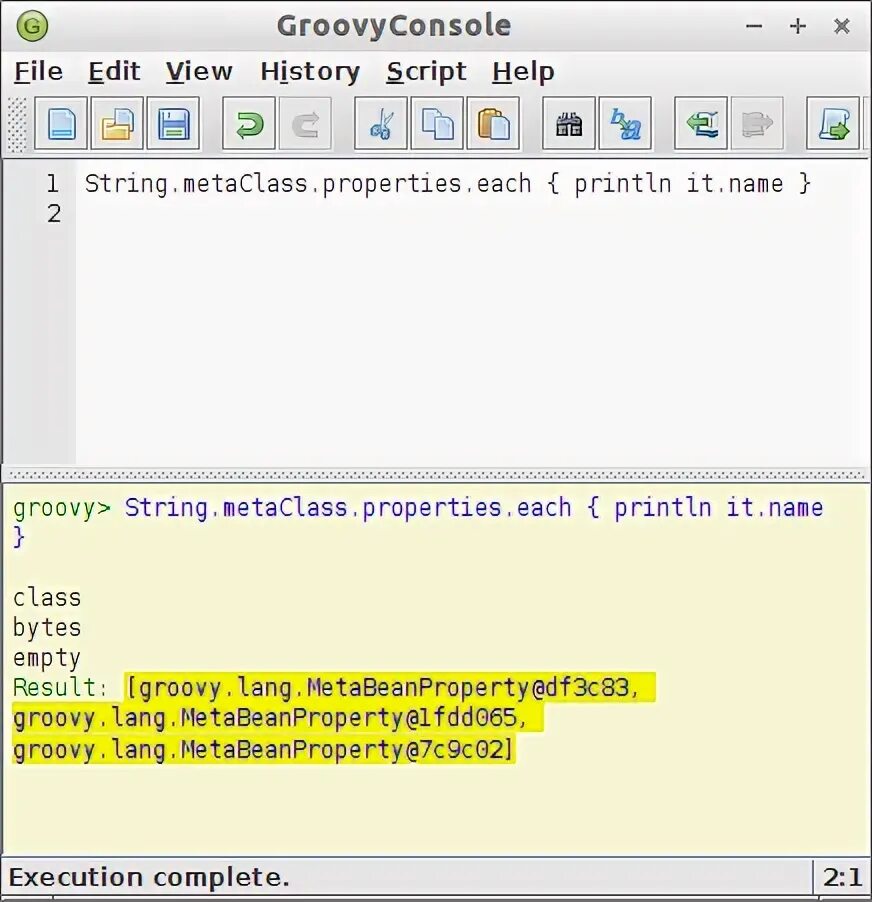The height and width of the screenshot is (902, 872).
Task: Click the 'Execution complete.' status text
Action: tap(150, 878)
